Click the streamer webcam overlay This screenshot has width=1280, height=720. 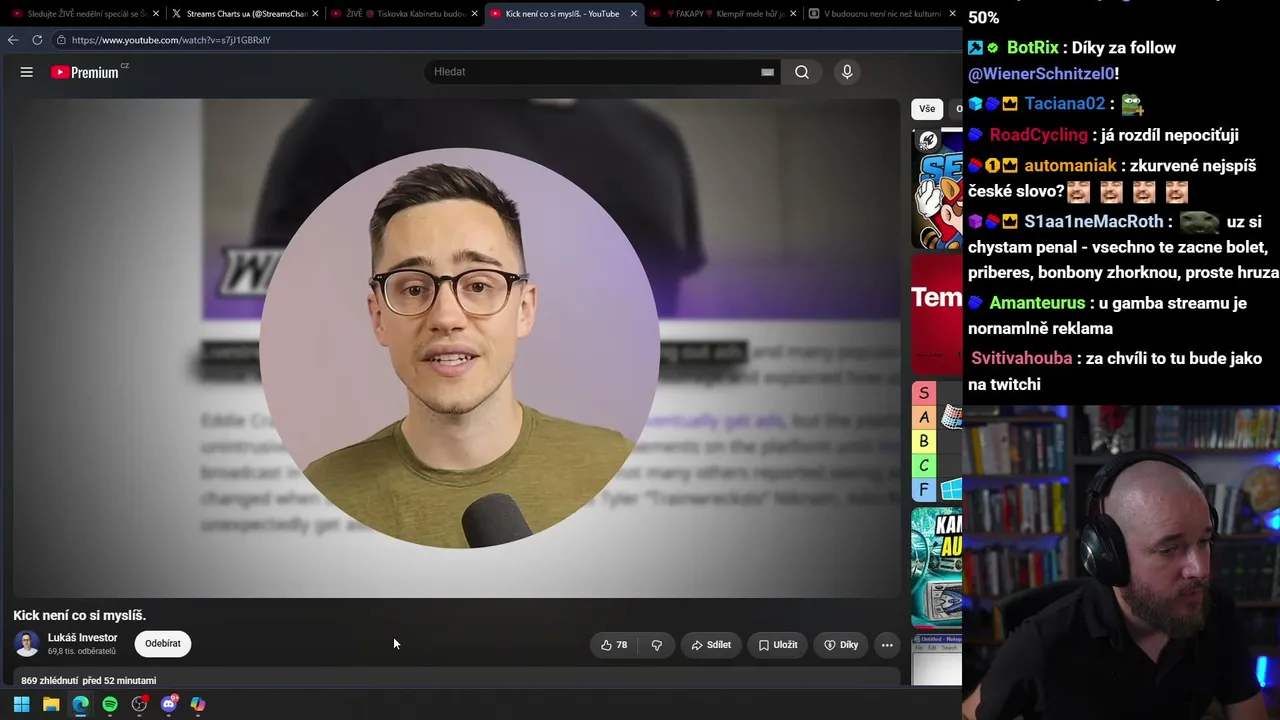1121,562
